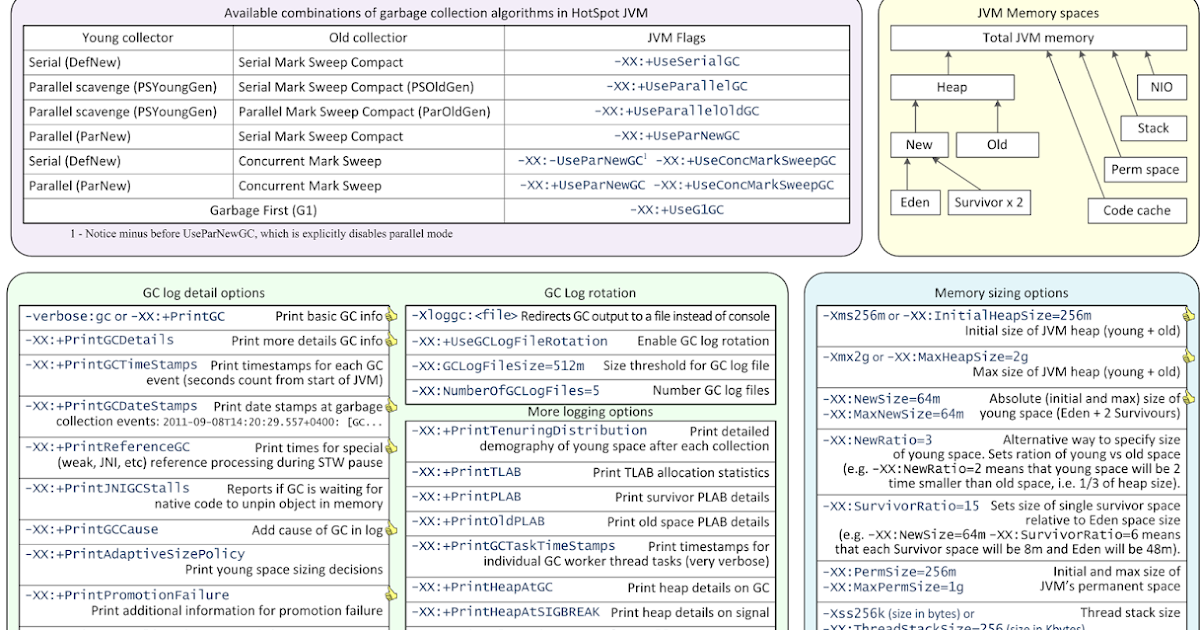
Task: Click the -XX:NumberOfGCLogFiles=5 option
Action: pos(505,391)
